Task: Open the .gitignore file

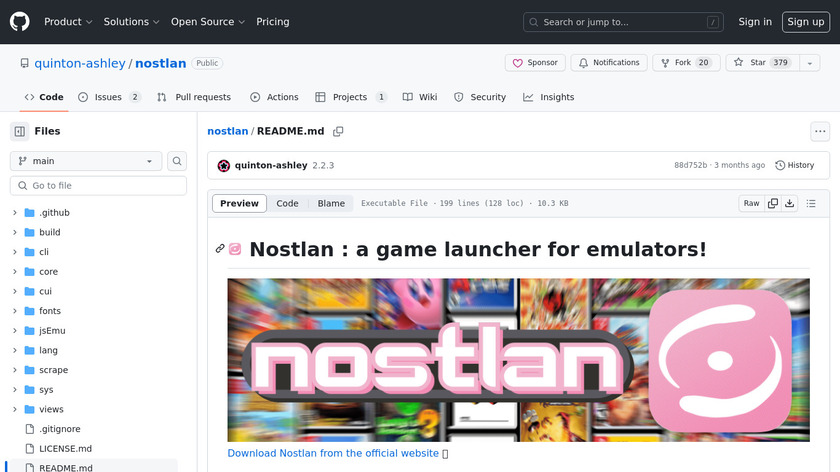Action: 59,429
